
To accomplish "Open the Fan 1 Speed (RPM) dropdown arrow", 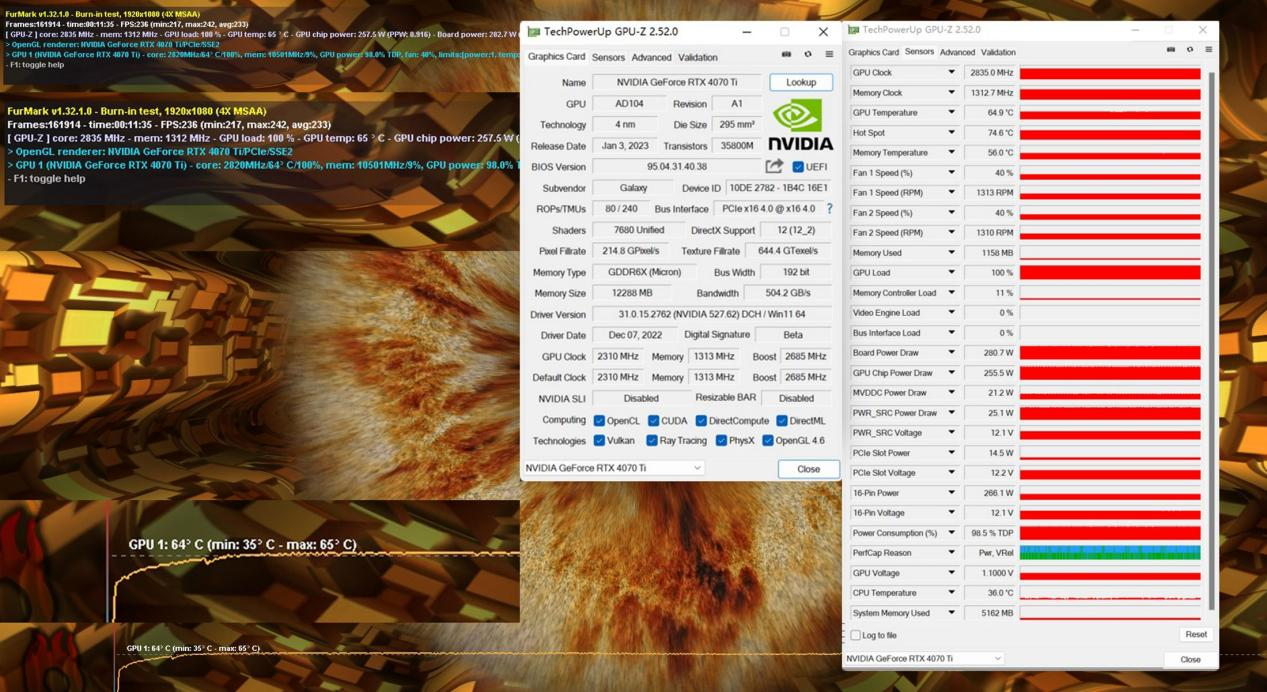I will [951, 193].
